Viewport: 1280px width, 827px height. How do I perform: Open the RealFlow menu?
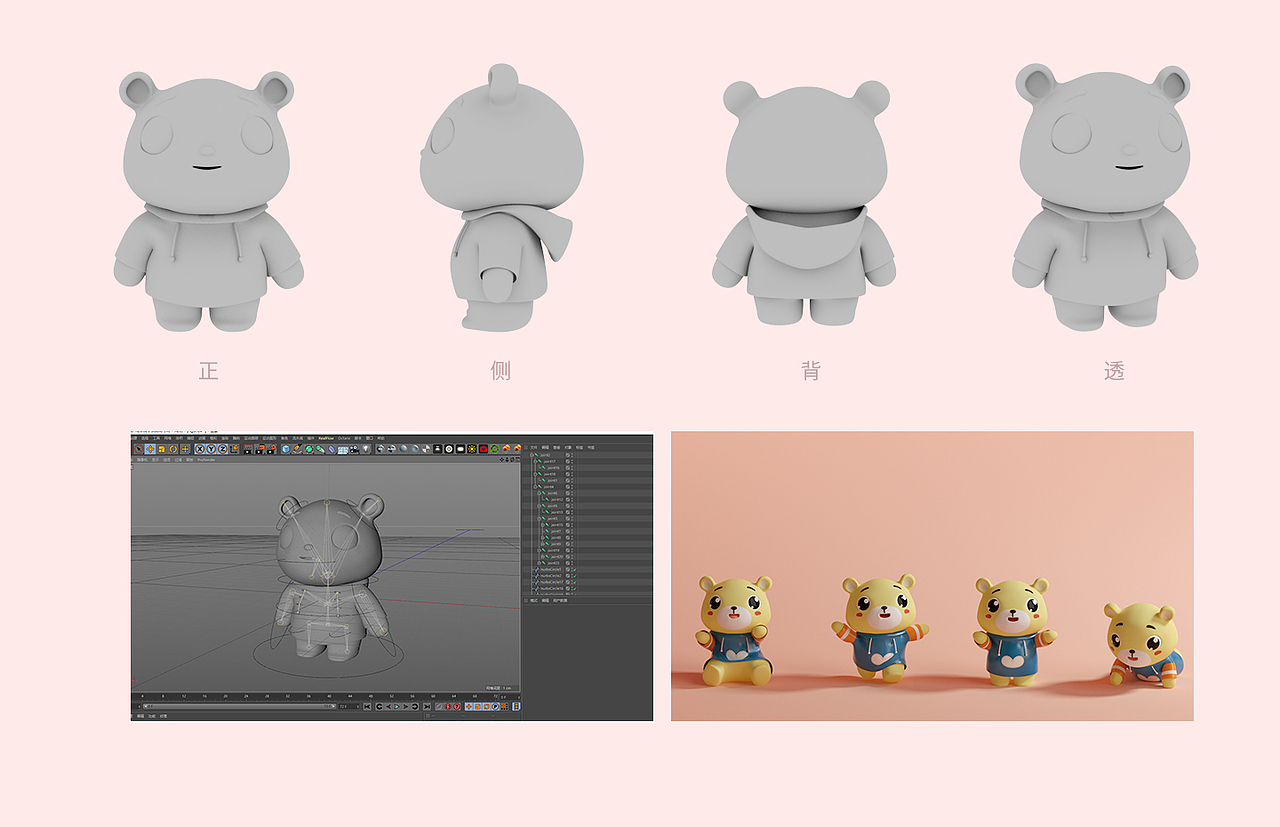(326, 438)
